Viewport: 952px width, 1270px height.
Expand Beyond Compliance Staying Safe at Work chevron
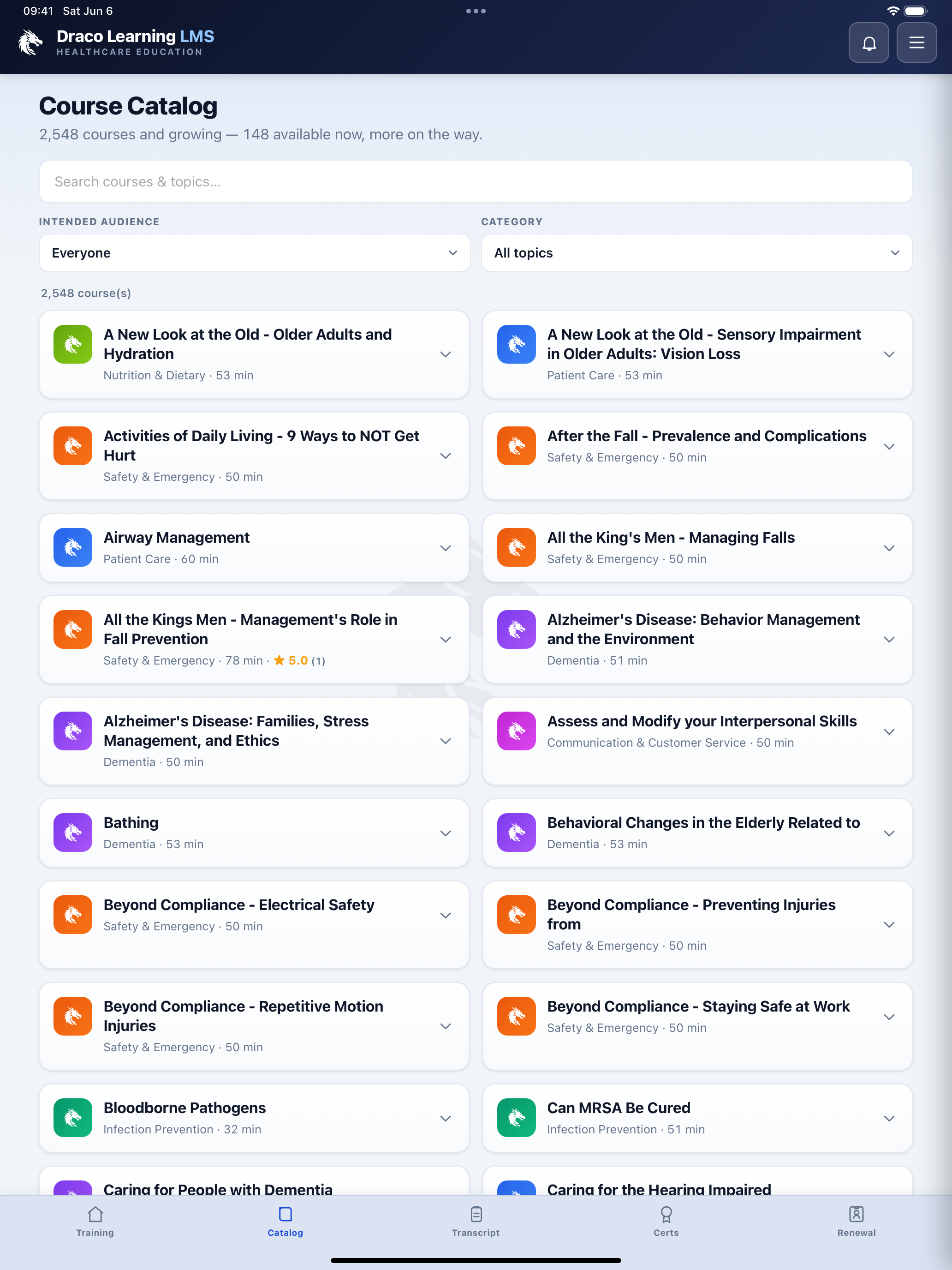tap(889, 1018)
